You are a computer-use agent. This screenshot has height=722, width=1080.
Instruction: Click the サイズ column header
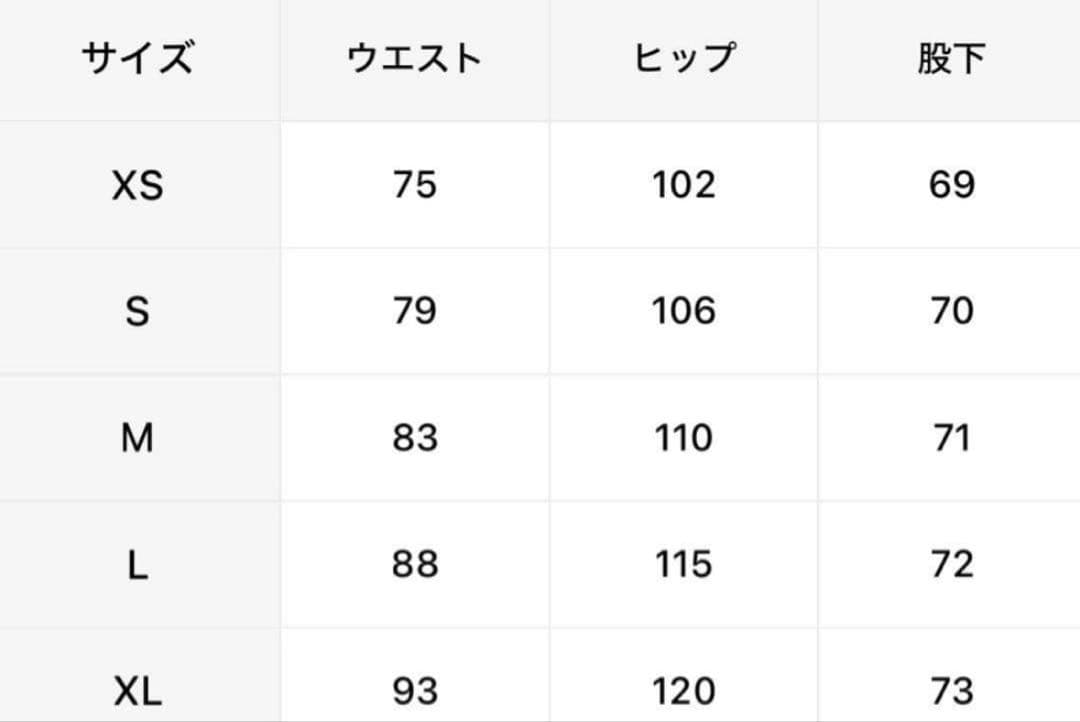(137, 60)
